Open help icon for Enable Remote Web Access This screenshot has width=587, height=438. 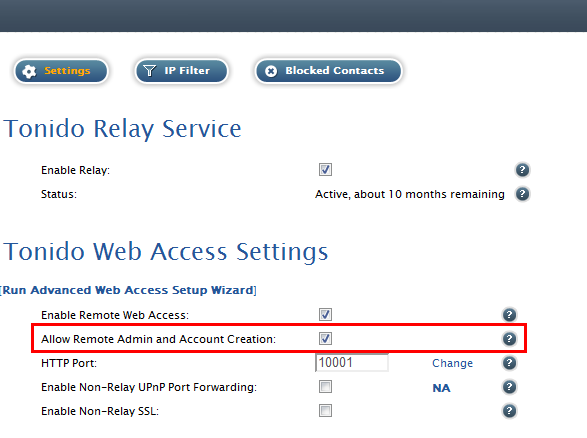pos(509,315)
